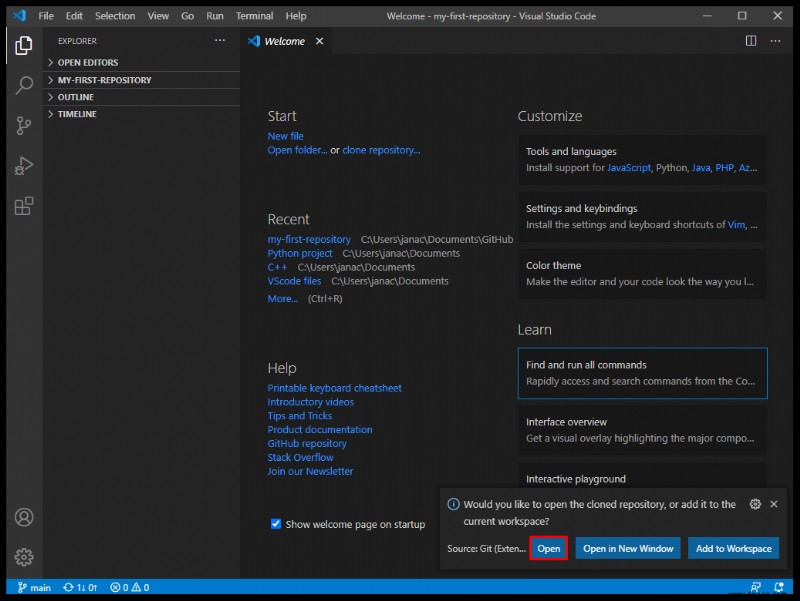Image resolution: width=800 pixels, height=601 pixels.
Task: Click the feedback icon in status bar
Action: (756, 588)
